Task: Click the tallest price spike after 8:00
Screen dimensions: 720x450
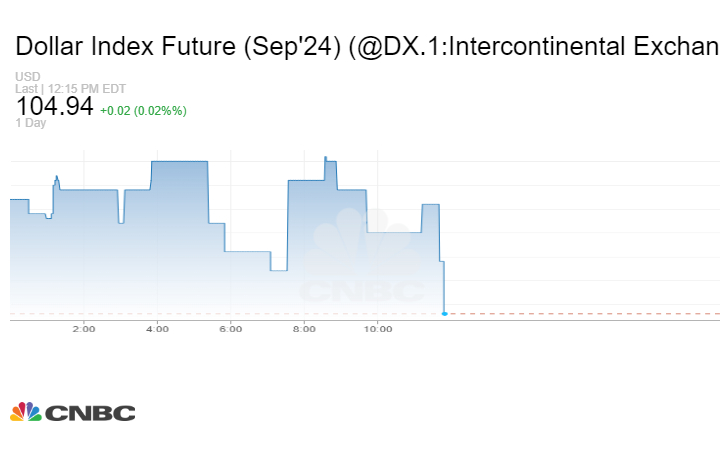Action: pyautogui.click(x=326, y=158)
